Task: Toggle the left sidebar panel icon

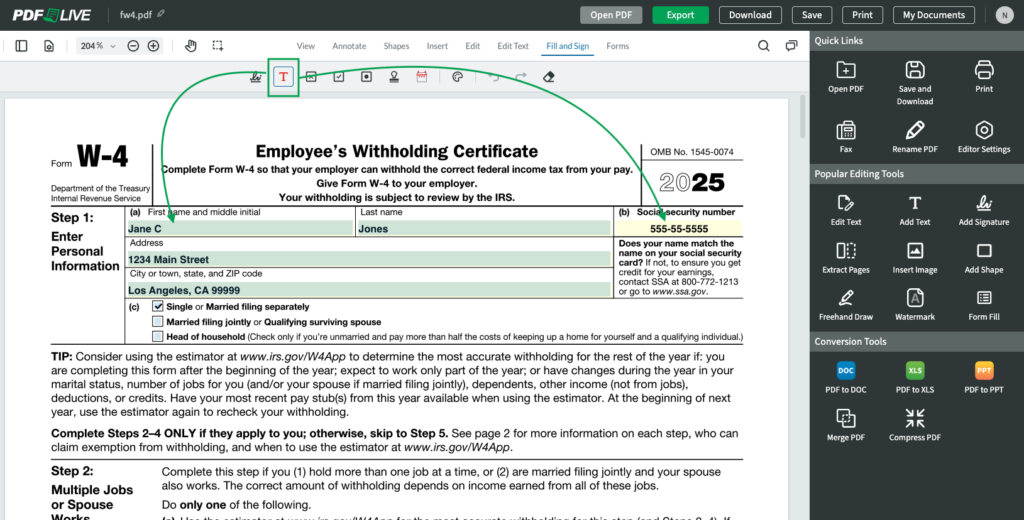Action: click(x=22, y=46)
